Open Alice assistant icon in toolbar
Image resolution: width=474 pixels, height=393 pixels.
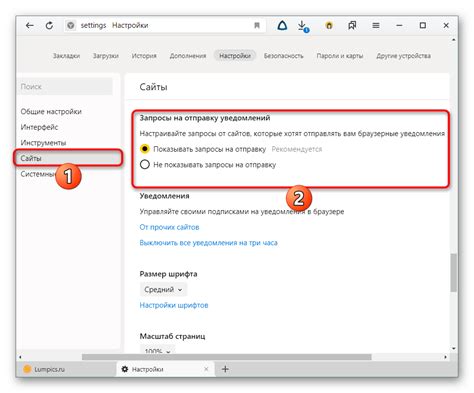click(282, 25)
